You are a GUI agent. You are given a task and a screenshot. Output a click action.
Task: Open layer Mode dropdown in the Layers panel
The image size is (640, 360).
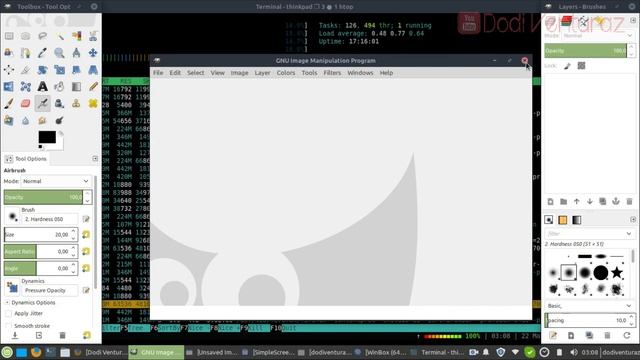[x=598, y=36]
